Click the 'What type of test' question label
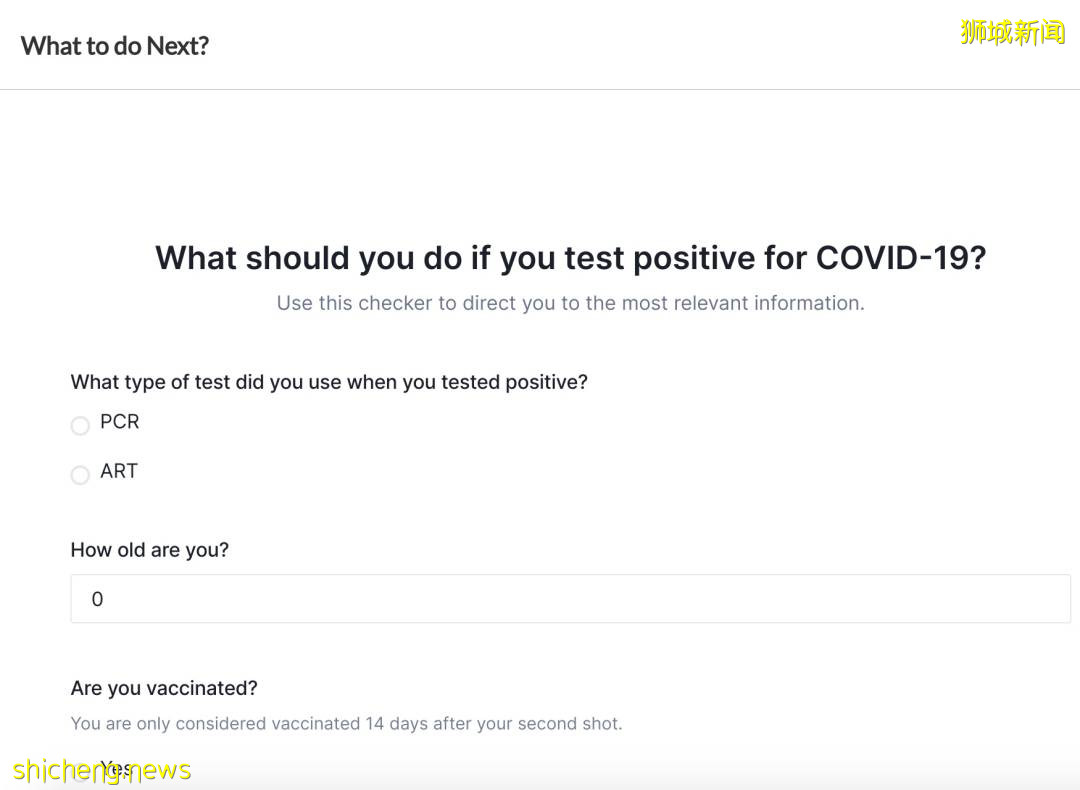 tap(329, 382)
